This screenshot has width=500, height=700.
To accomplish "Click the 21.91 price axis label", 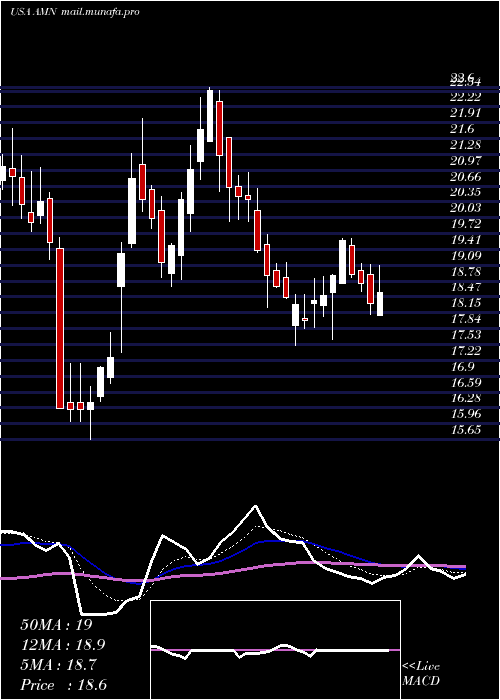I will [465, 113].
